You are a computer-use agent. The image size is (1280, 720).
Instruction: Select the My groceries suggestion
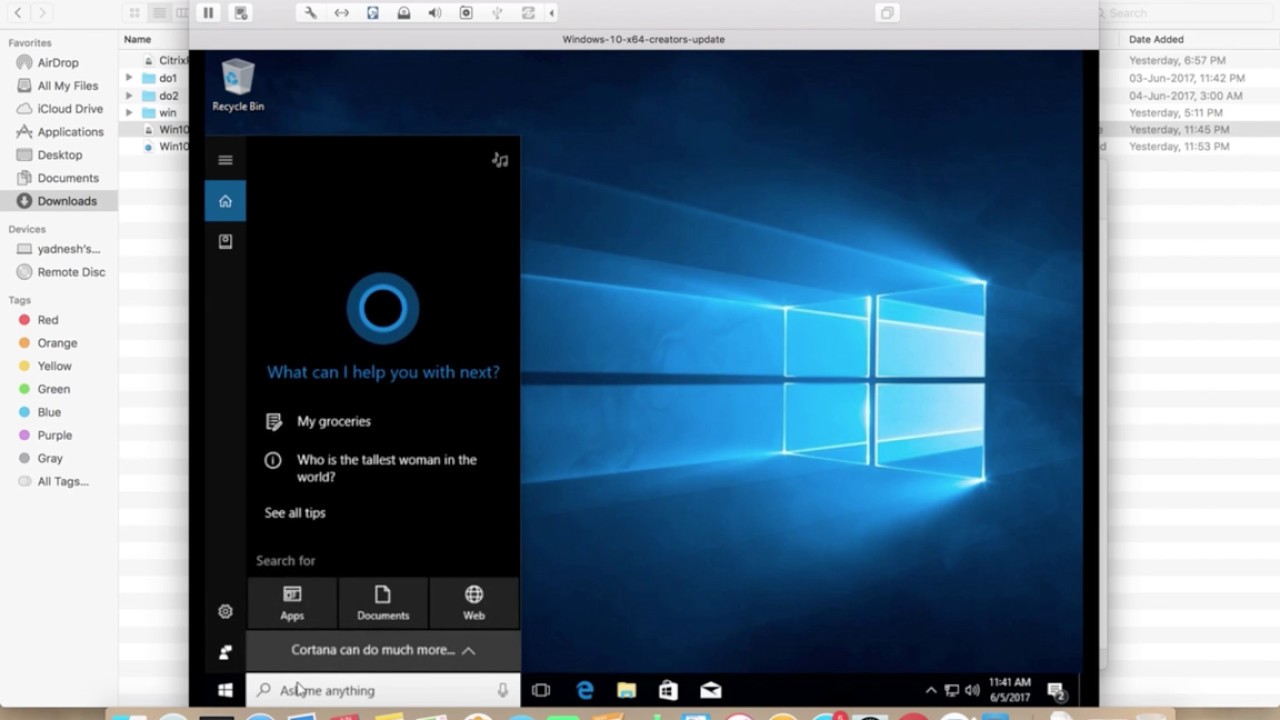tap(333, 422)
